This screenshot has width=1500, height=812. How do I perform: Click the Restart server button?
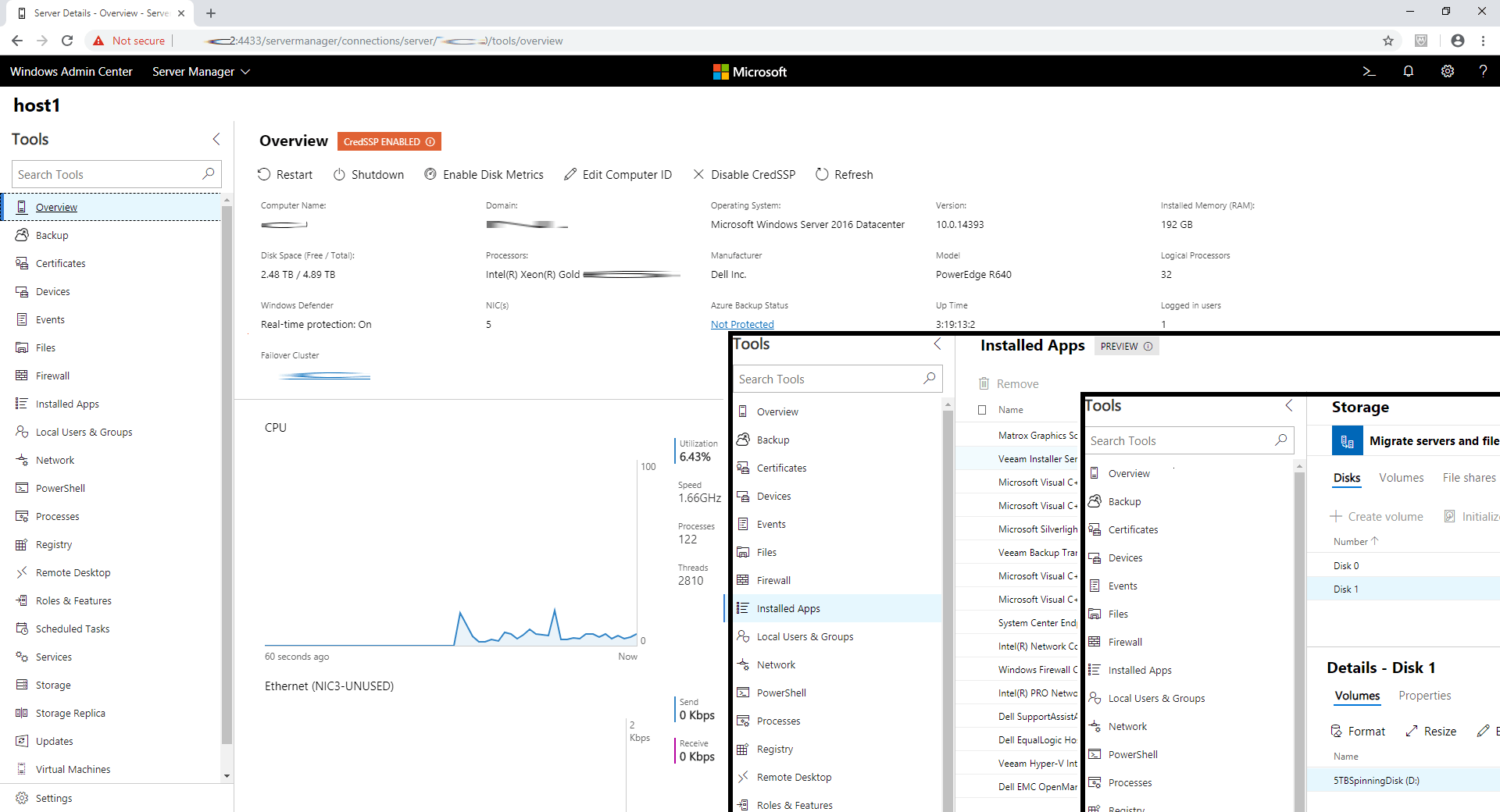click(x=285, y=175)
